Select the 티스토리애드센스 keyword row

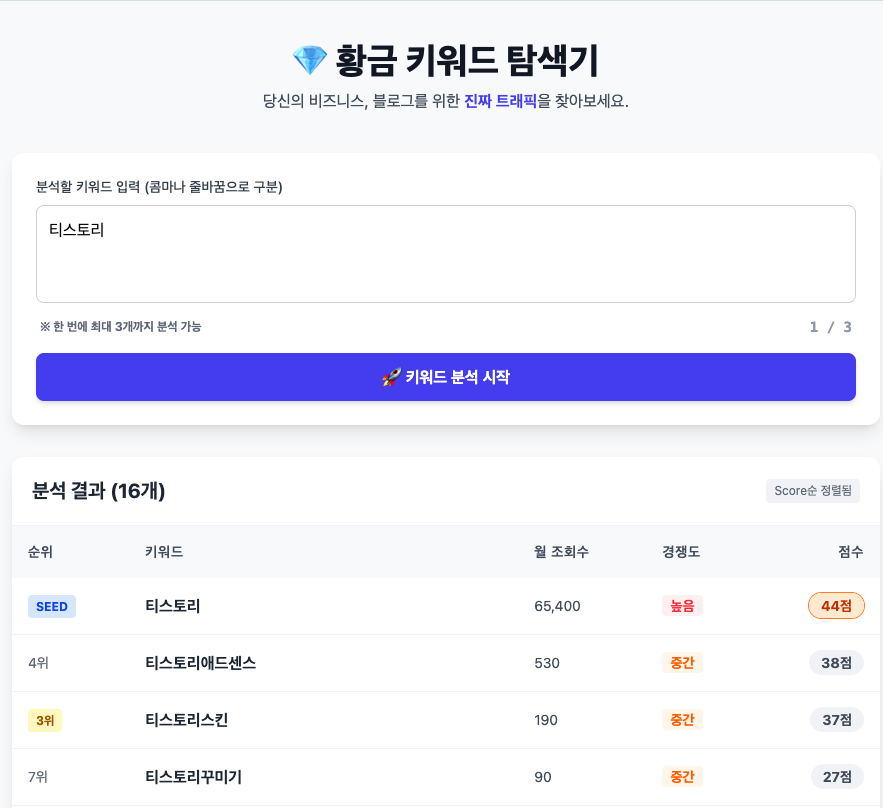pyautogui.click(x=201, y=663)
